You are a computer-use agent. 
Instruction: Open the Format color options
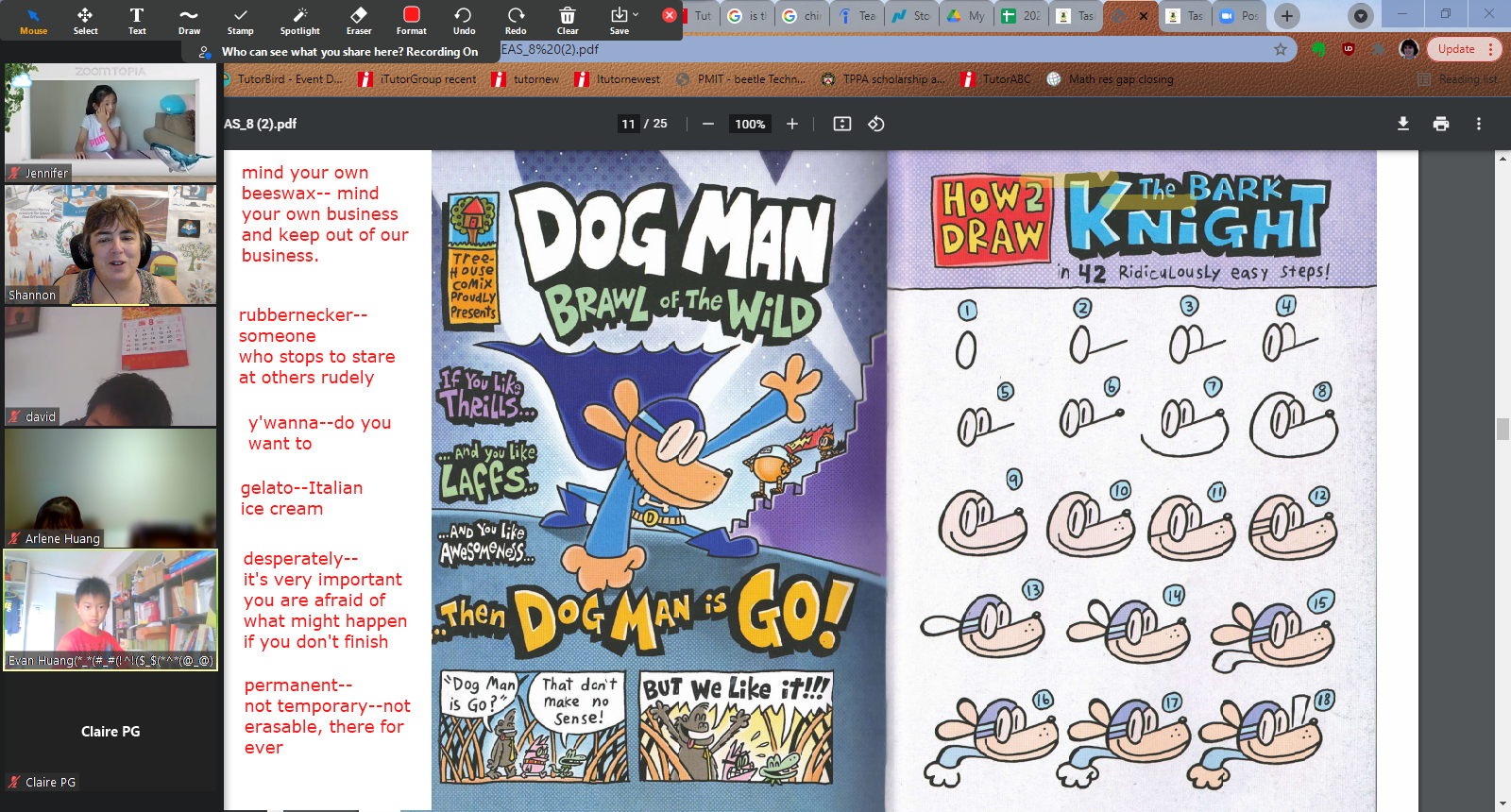coord(412,20)
